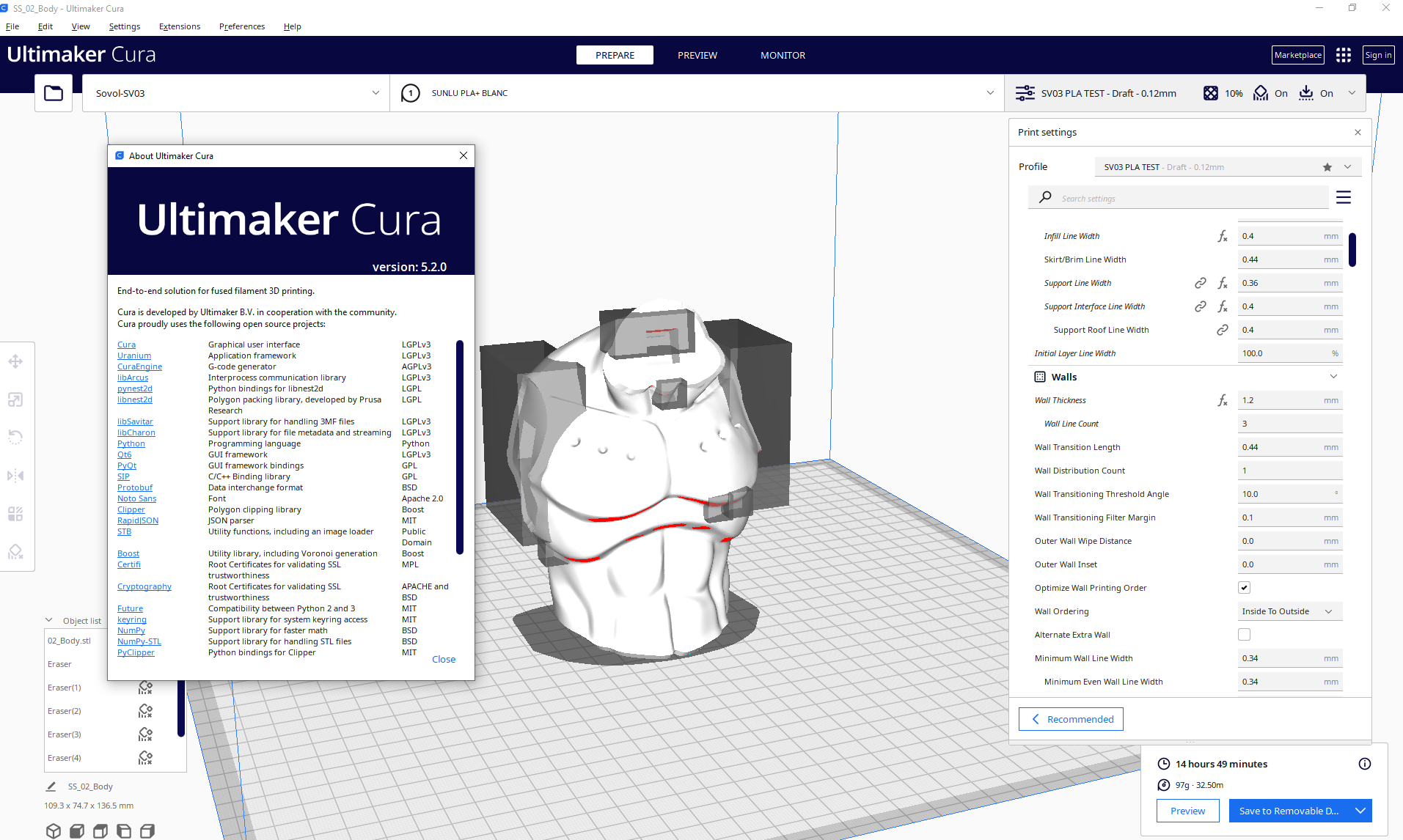The image size is (1403, 840).
Task: Select the Move tool in left toolbar
Action: pos(15,361)
